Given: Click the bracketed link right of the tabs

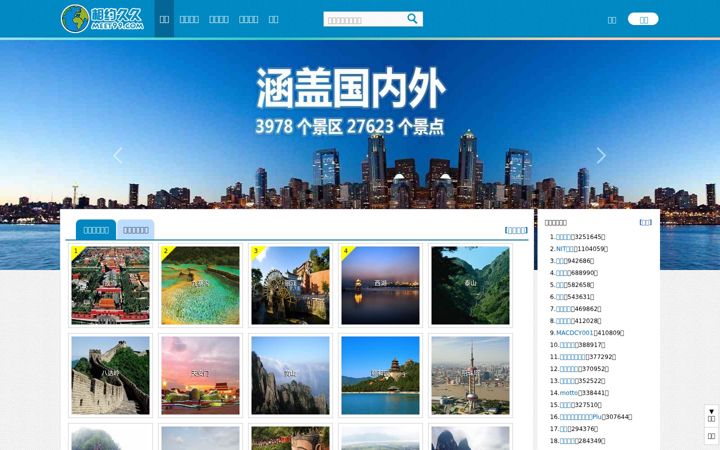Looking at the screenshot, I should (x=516, y=230).
